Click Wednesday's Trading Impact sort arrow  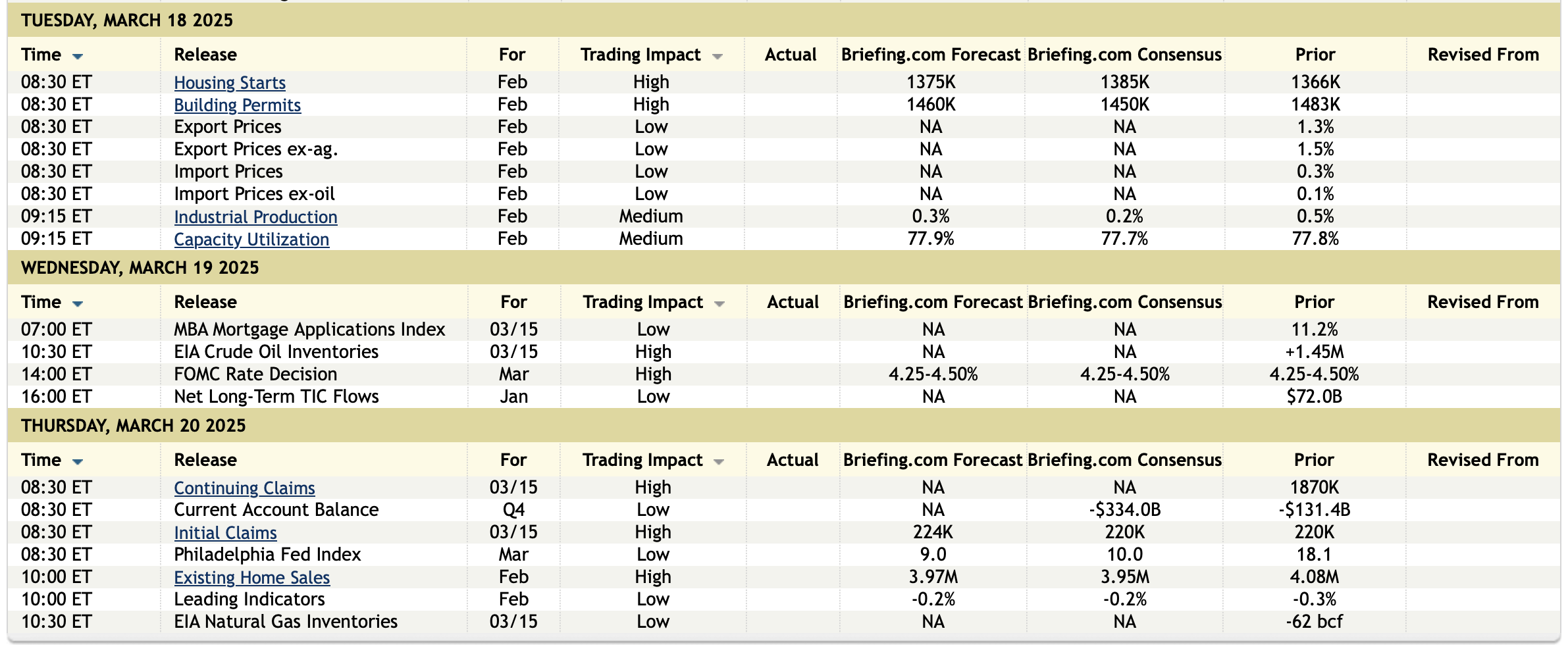point(719,304)
